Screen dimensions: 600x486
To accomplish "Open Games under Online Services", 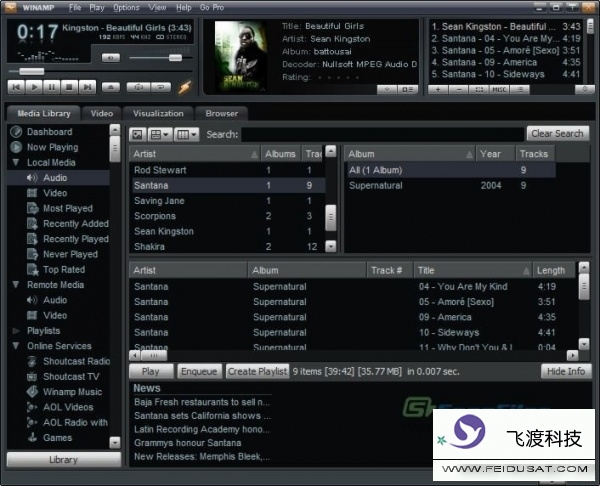I will point(57,438).
